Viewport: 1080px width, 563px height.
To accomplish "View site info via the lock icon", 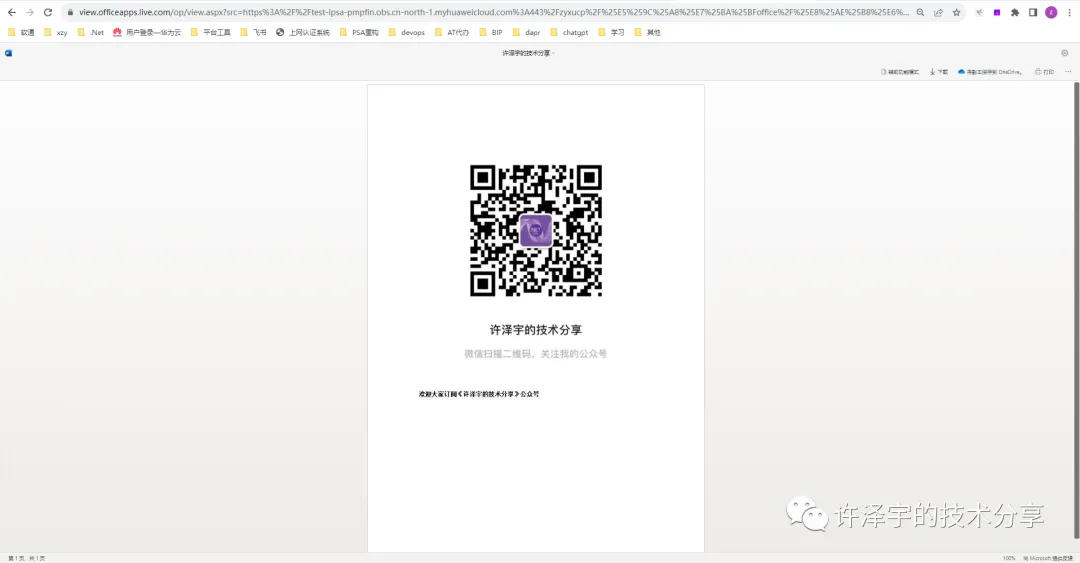I will pyautogui.click(x=70, y=12).
